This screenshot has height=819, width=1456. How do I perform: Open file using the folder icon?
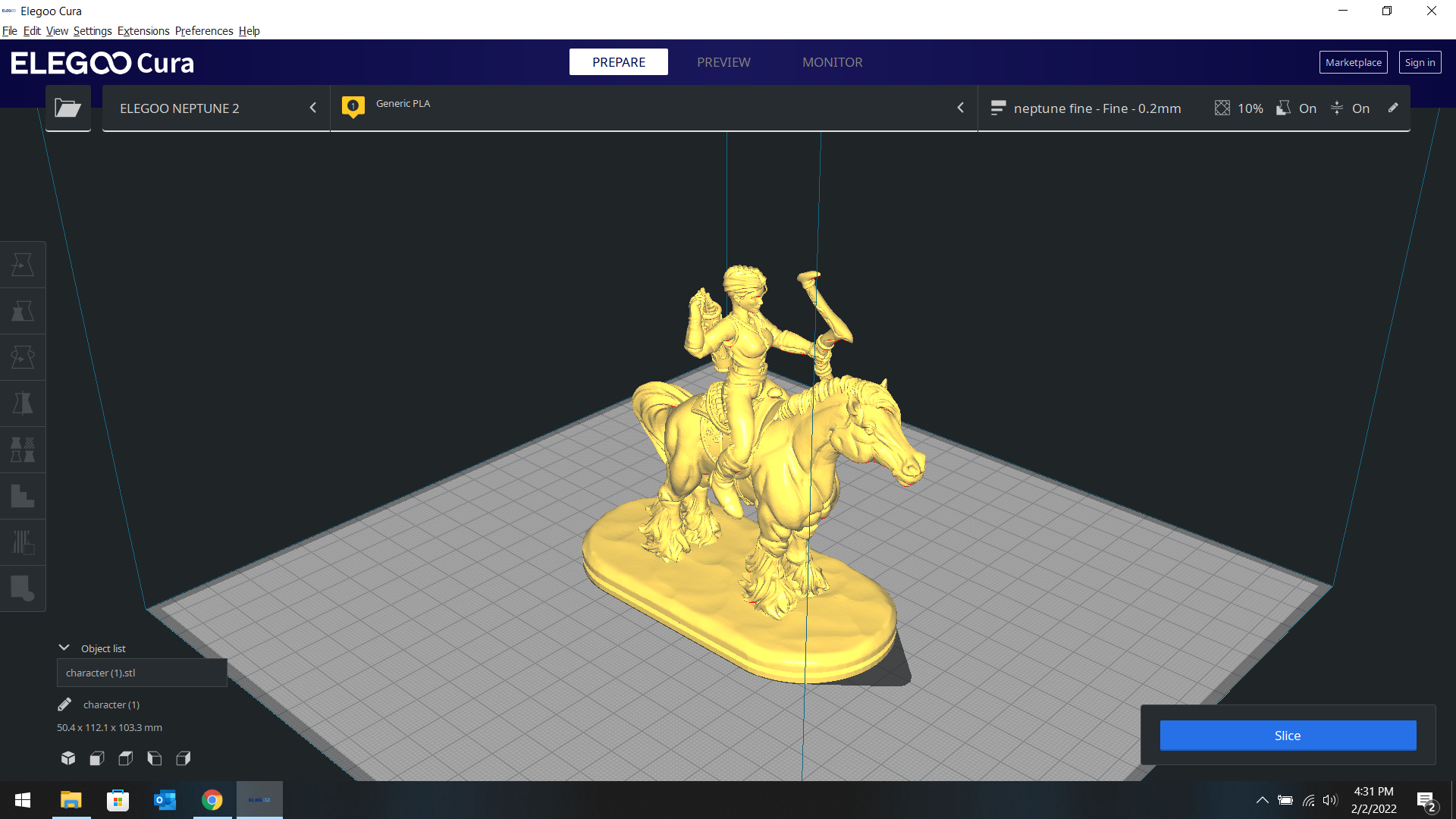tap(67, 108)
